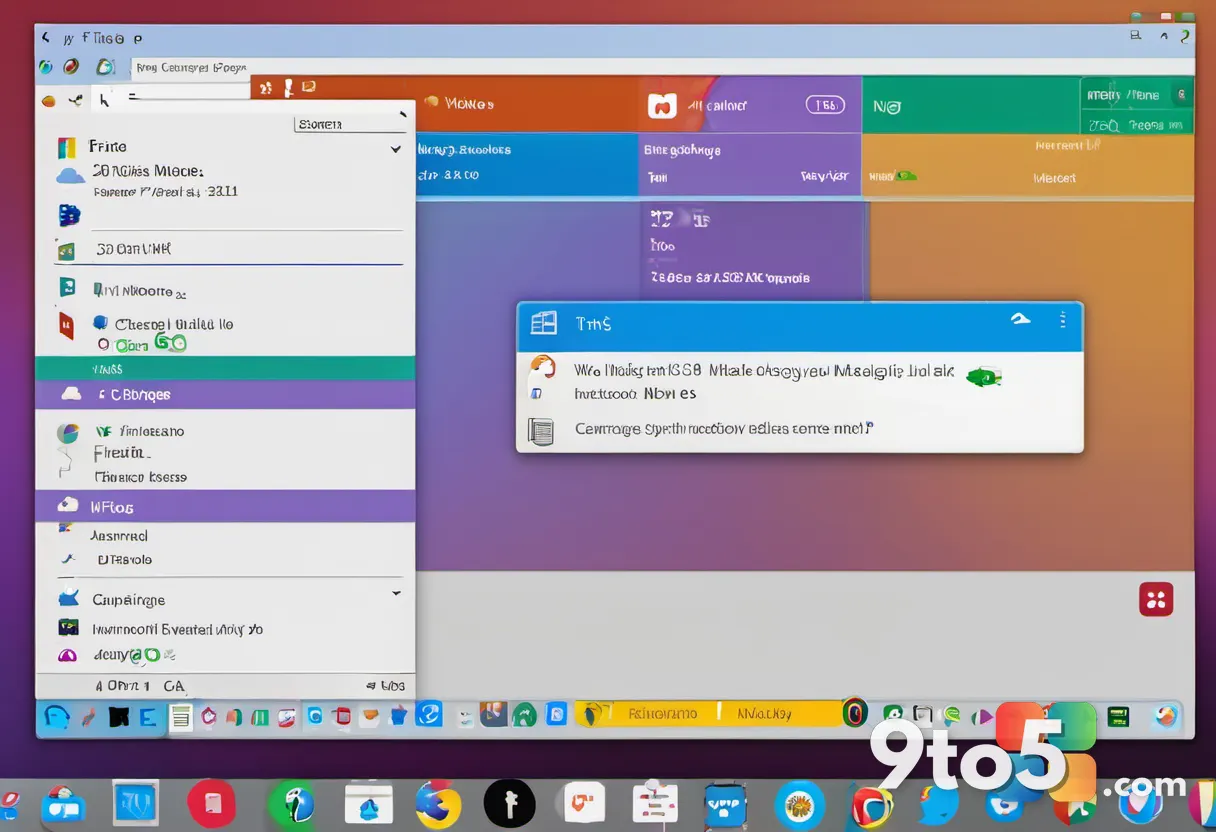Go back with the title bar arrow

click(x=45, y=38)
